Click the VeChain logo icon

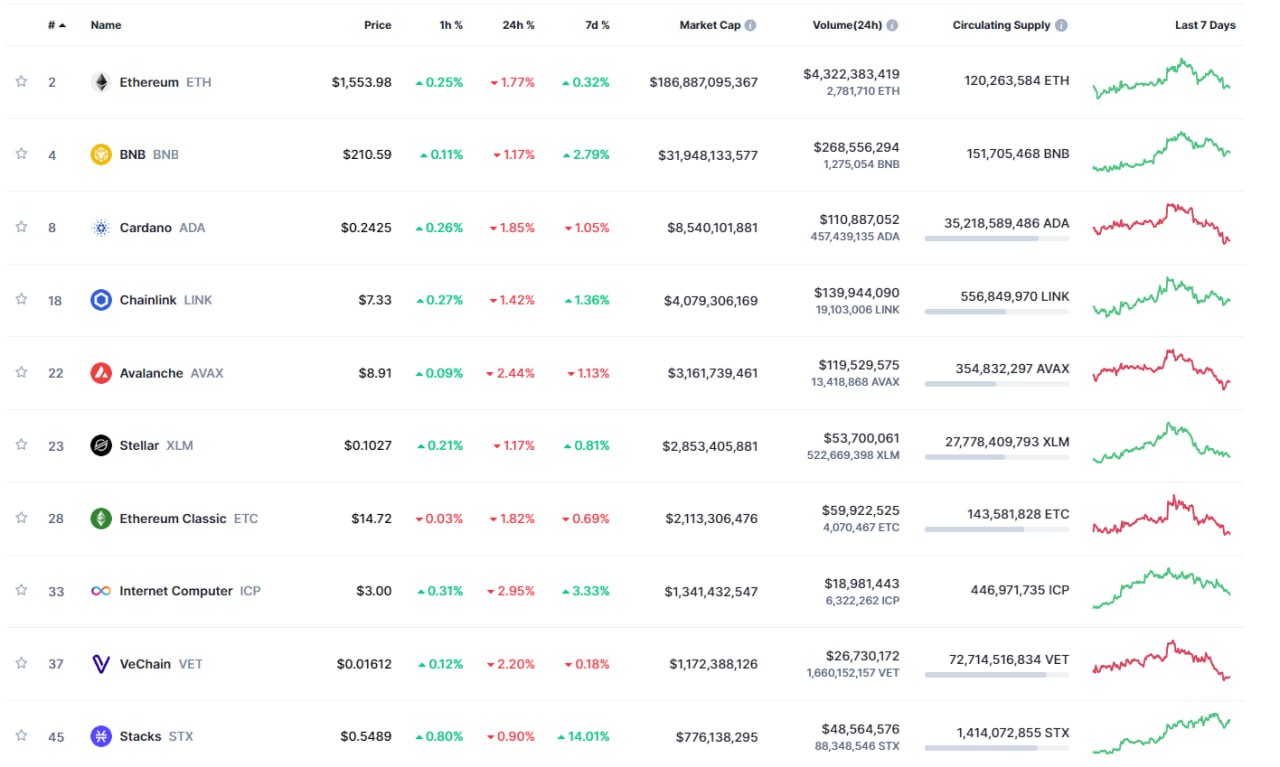pyautogui.click(x=101, y=664)
